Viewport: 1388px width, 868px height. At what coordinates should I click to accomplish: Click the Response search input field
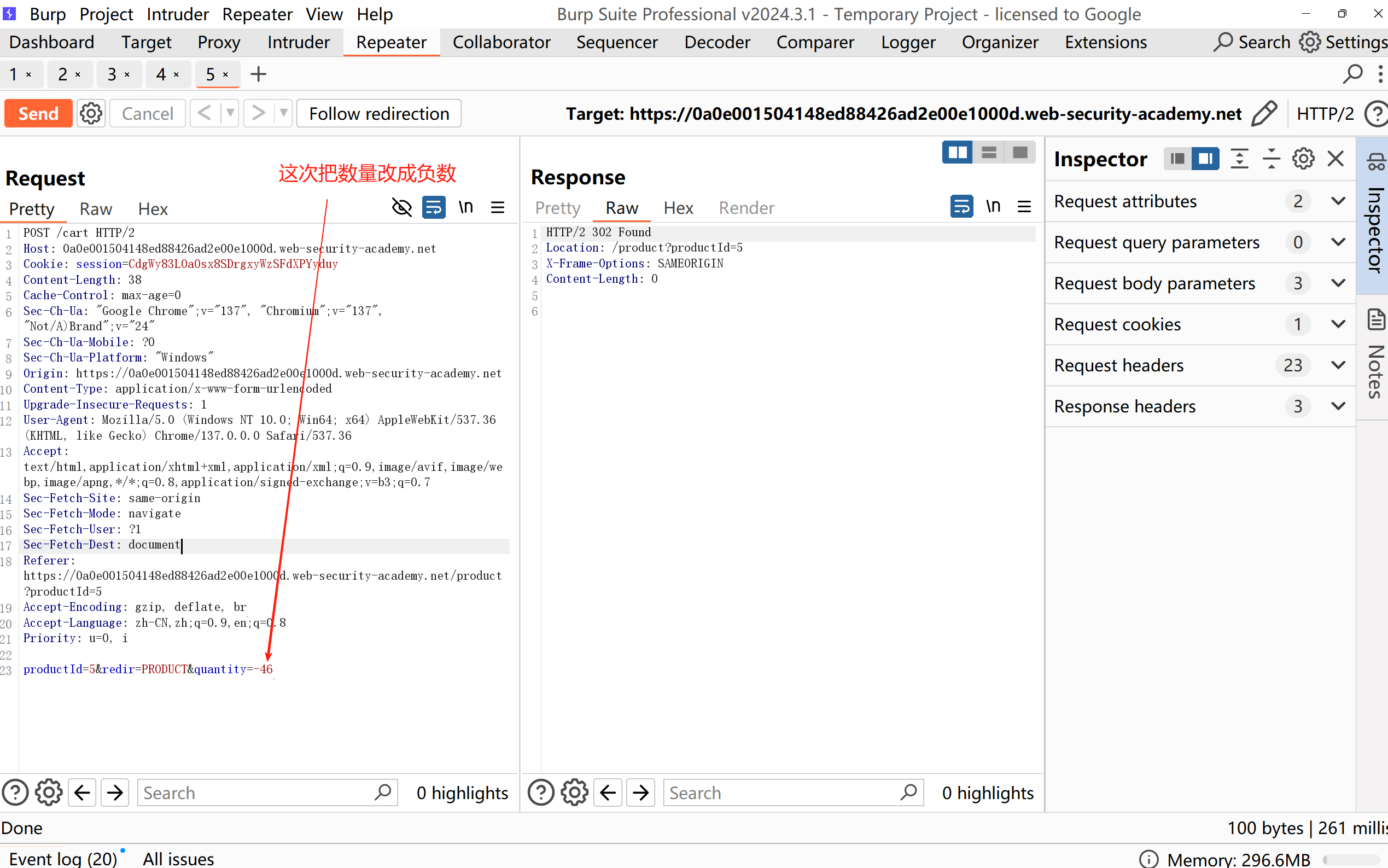click(x=780, y=793)
